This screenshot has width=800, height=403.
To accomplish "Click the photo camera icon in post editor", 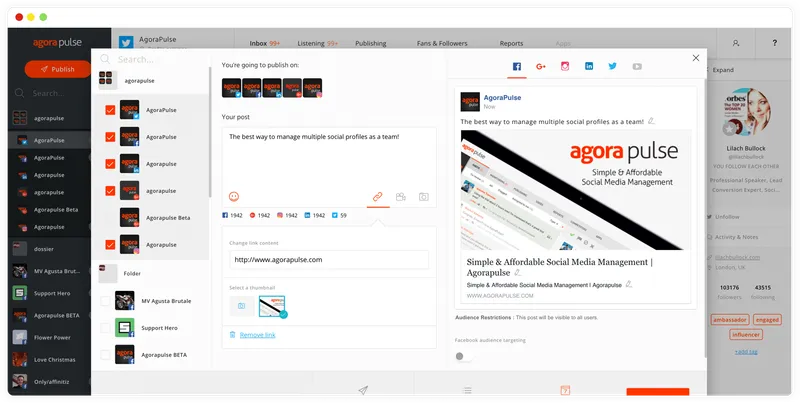I will pyautogui.click(x=423, y=196).
